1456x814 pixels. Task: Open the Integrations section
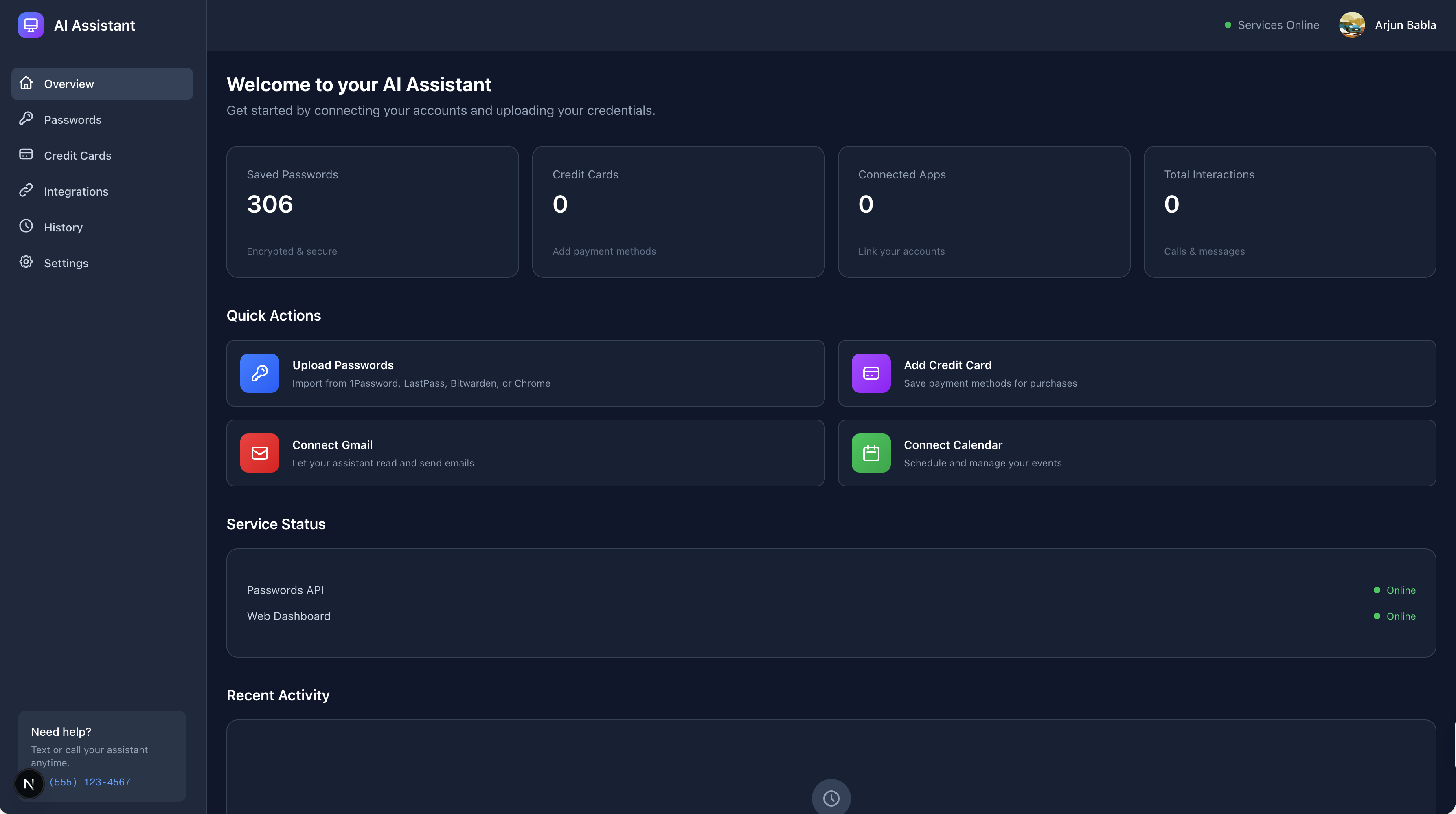(76, 192)
